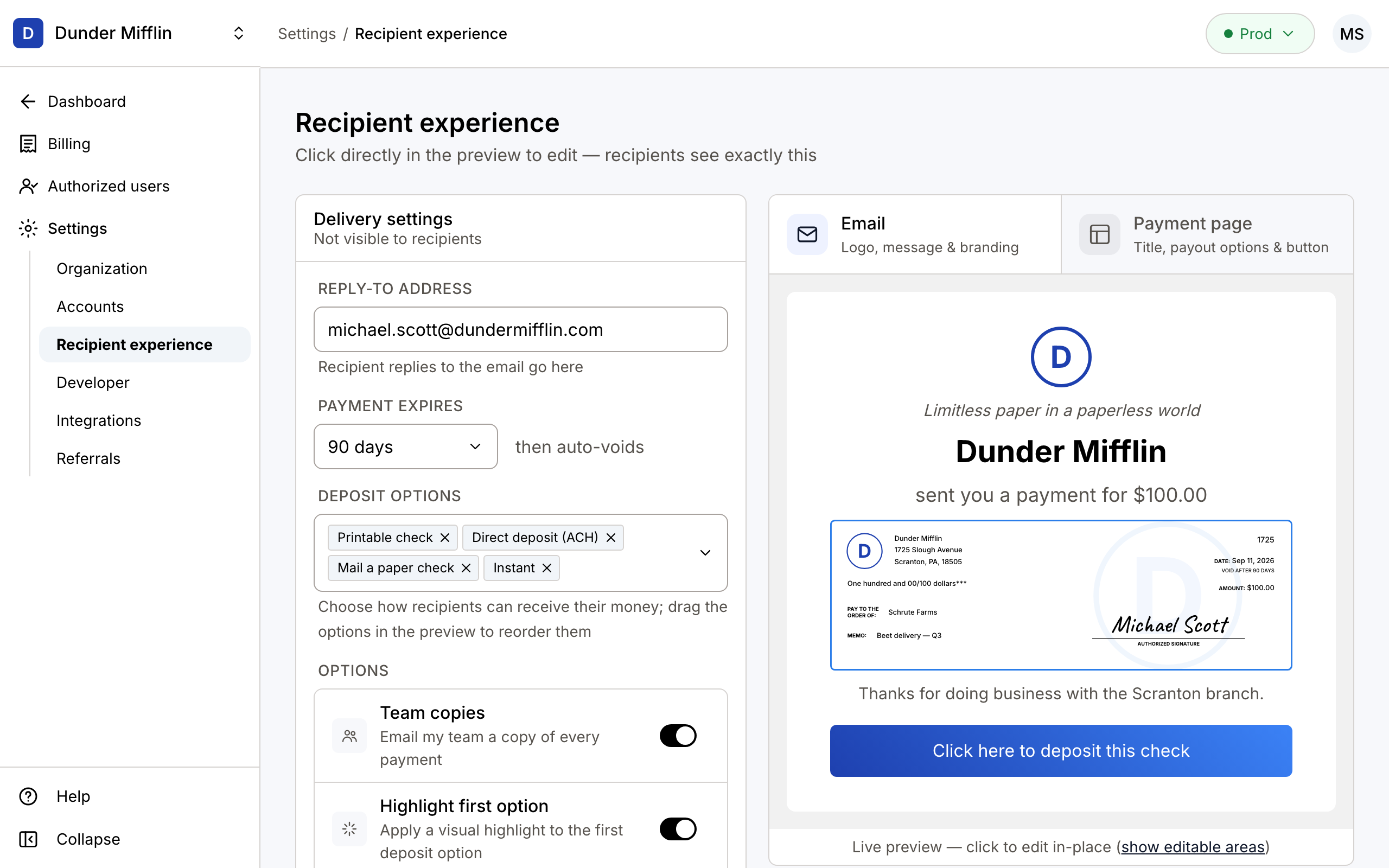This screenshot has height=868, width=1389.
Task: Open the MS user avatar menu
Action: coord(1352,34)
